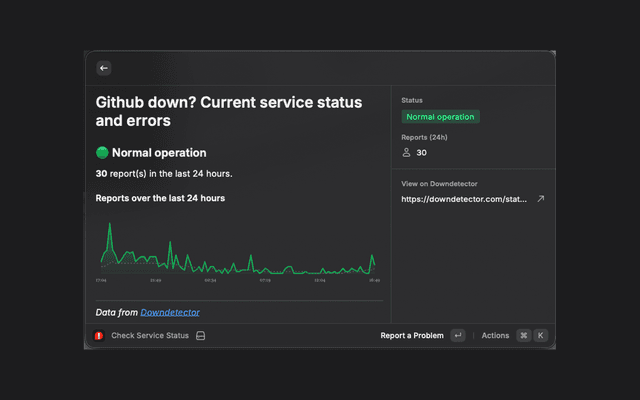Click the reports graph for last 24 hours
Image resolution: width=640 pixels, height=400 pixels.
(x=238, y=252)
